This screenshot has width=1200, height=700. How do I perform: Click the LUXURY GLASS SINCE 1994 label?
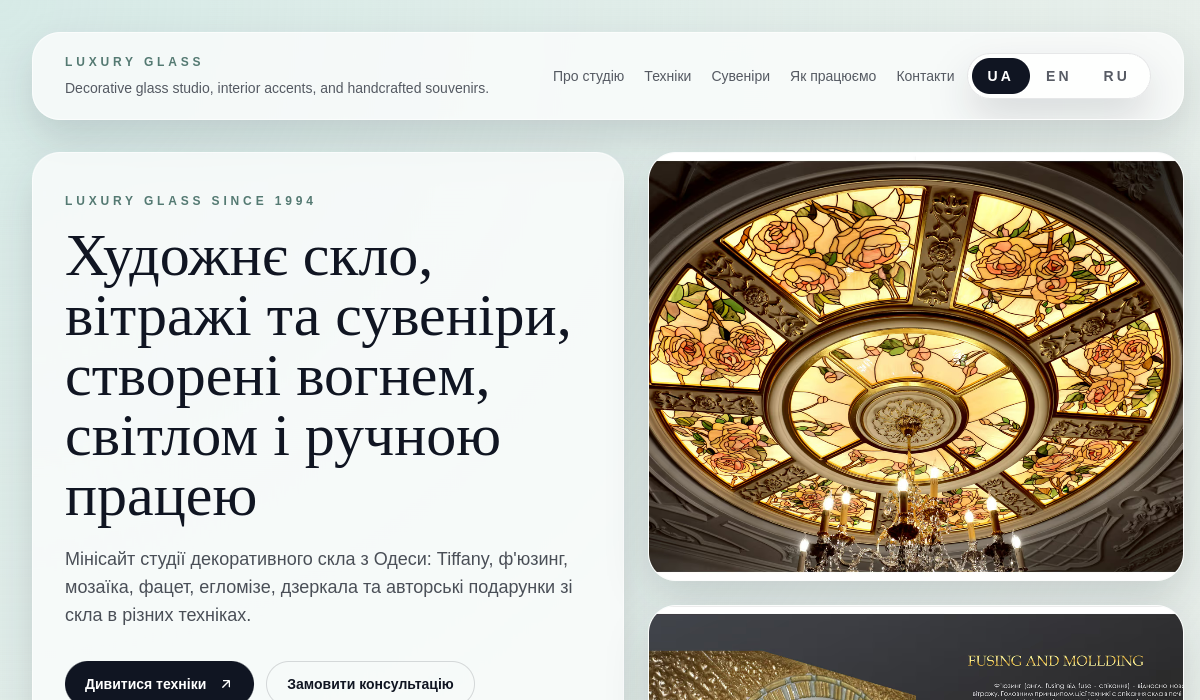coord(190,201)
